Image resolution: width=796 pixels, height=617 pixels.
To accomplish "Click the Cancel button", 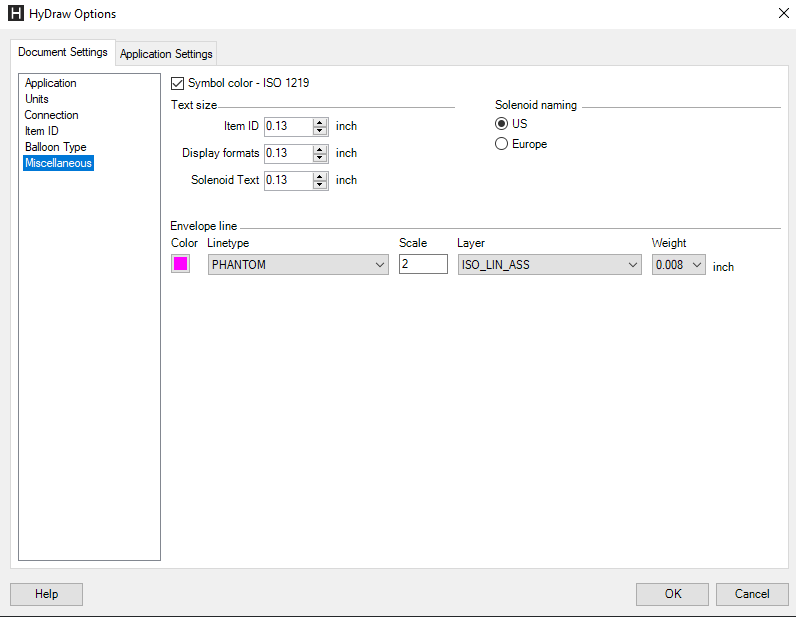I will click(752, 594).
